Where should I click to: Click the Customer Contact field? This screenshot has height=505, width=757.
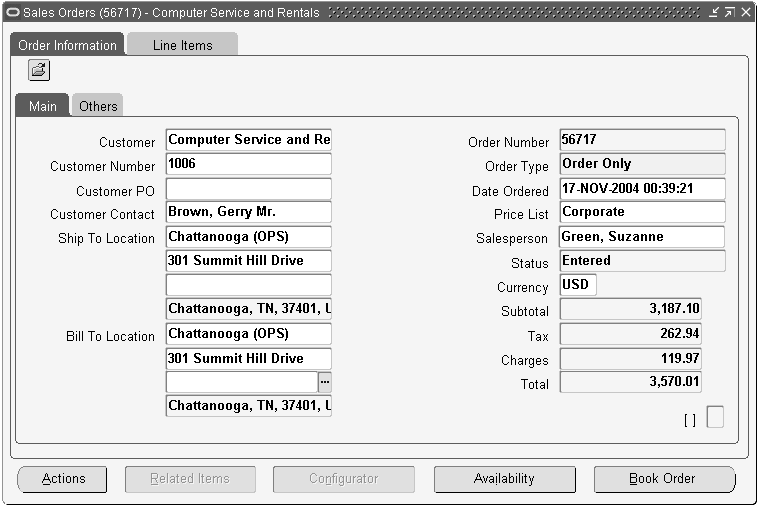coord(249,212)
